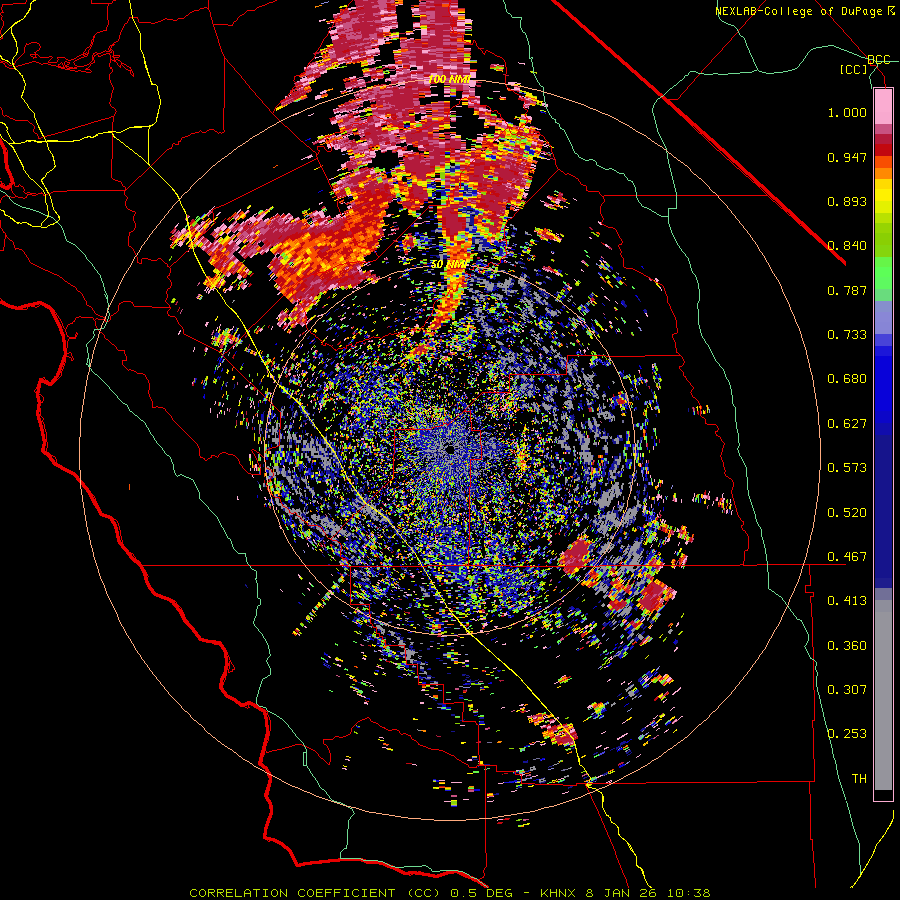Image resolution: width=900 pixels, height=900 pixels.
Task: Click the 0.947 scale value
Action: click(847, 157)
